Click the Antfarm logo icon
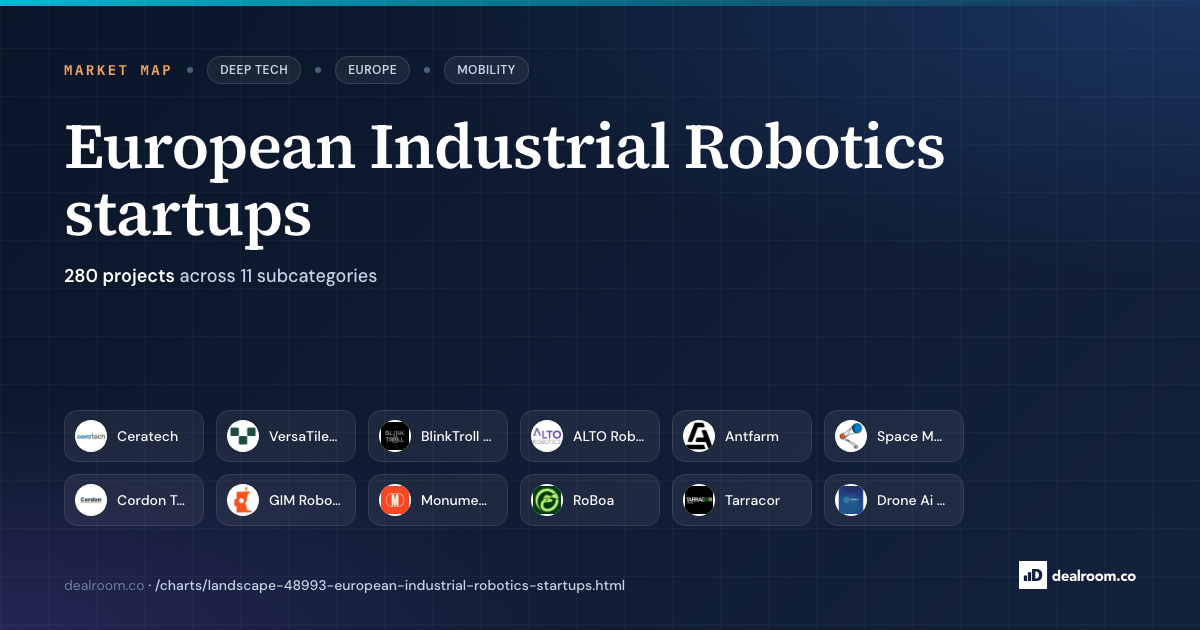The width and height of the screenshot is (1200, 630). pyautogui.click(x=699, y=436)
